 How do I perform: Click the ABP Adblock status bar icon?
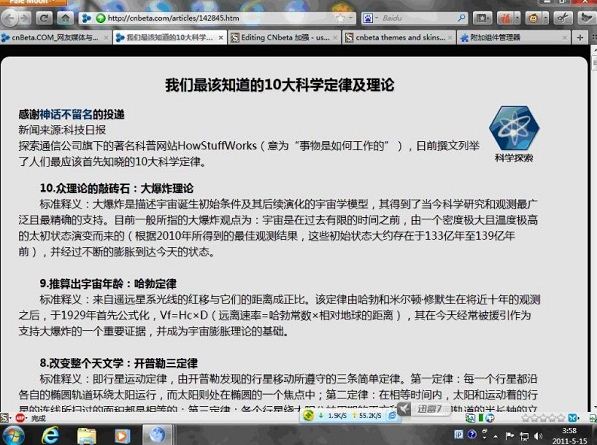coord(21,418)
